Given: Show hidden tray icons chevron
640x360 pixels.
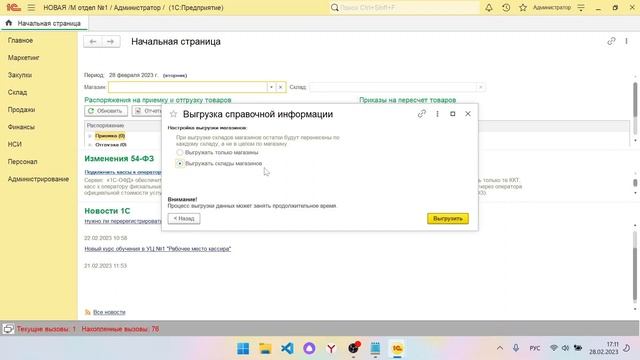Looking at the screenshot, I should [x=500, y=348].
